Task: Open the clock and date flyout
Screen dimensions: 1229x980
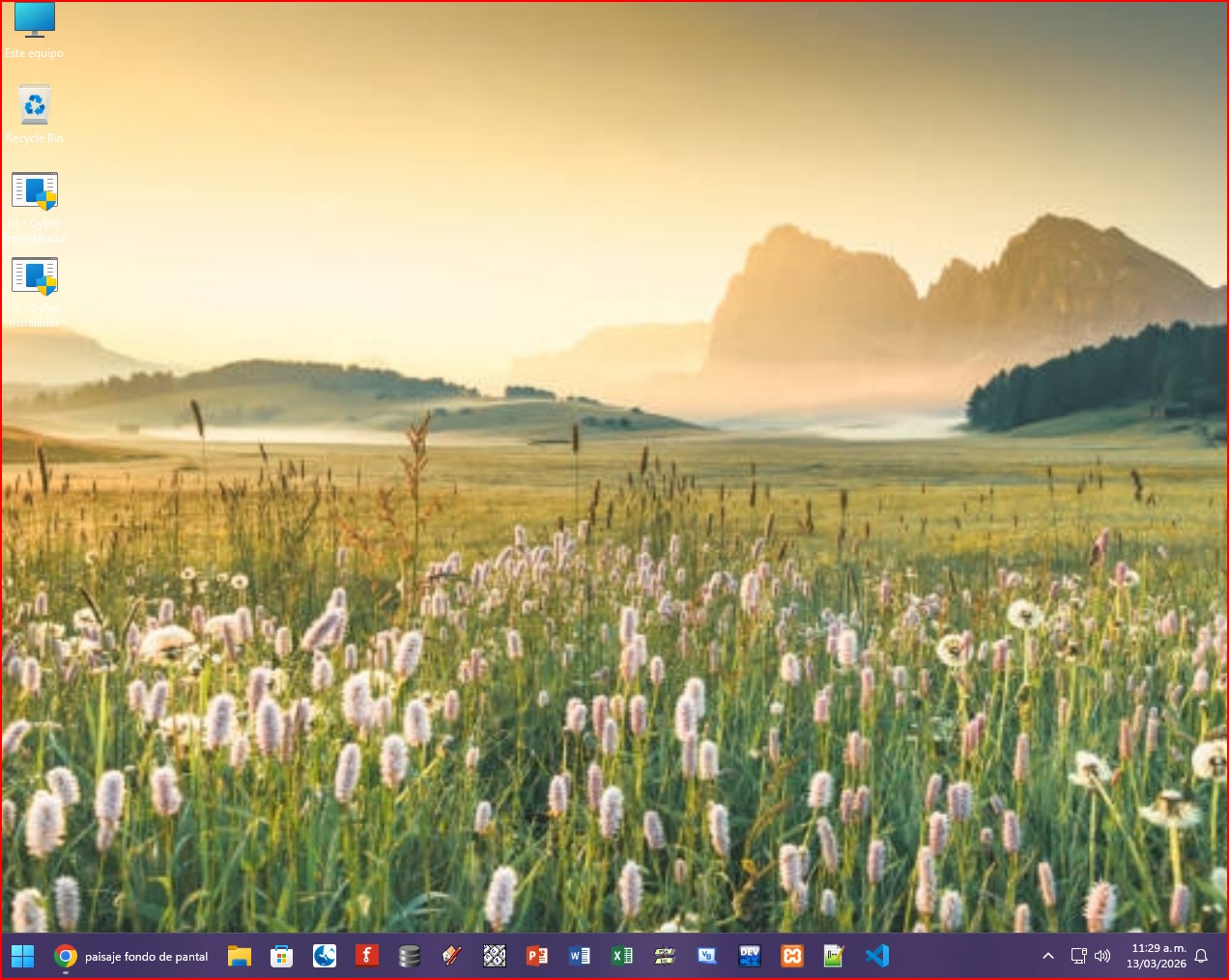Action: click(x=1157, y=957)
